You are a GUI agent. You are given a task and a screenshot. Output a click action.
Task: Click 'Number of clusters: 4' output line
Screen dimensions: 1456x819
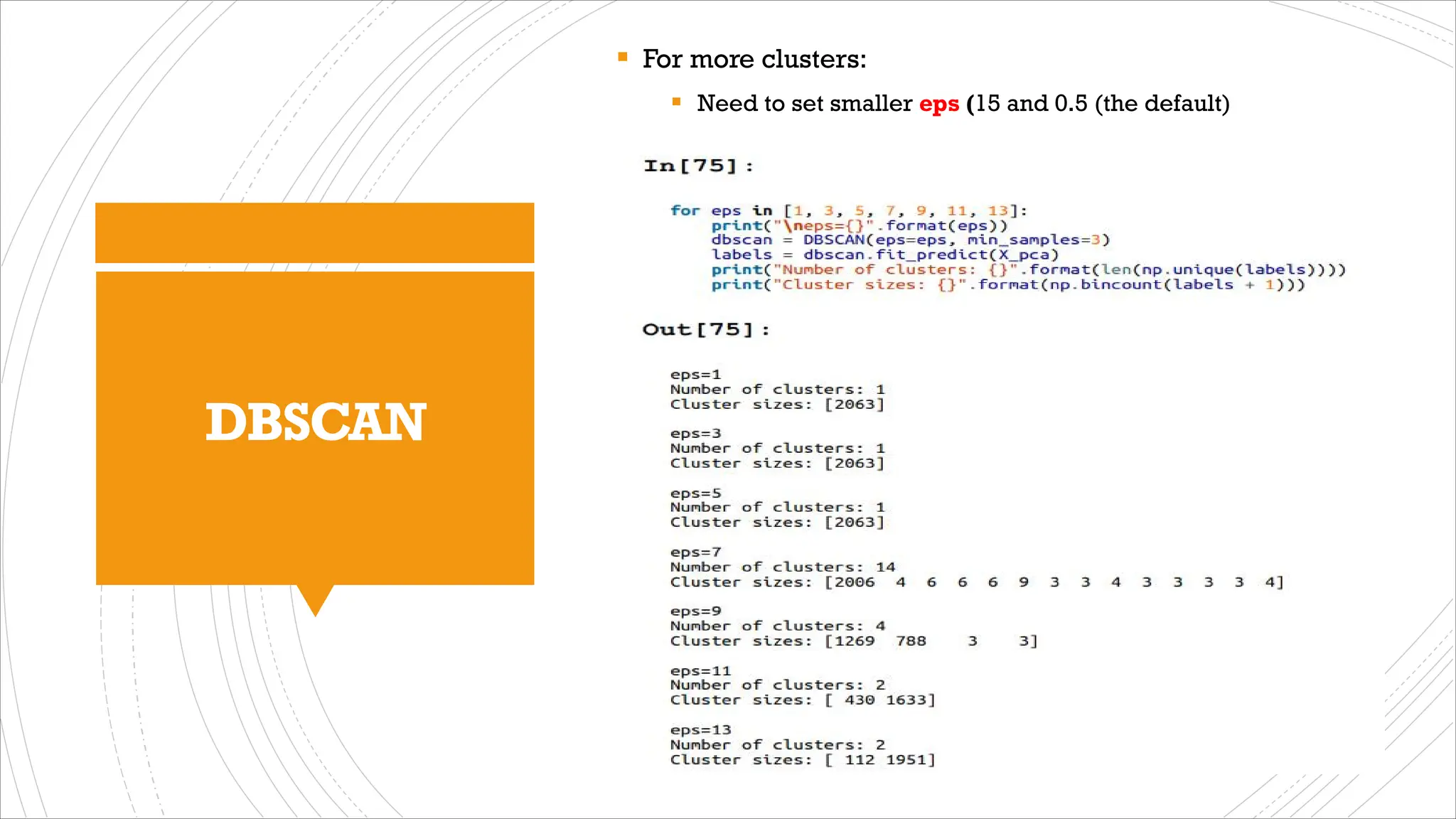pyautogui.click(x=778, y=626)
